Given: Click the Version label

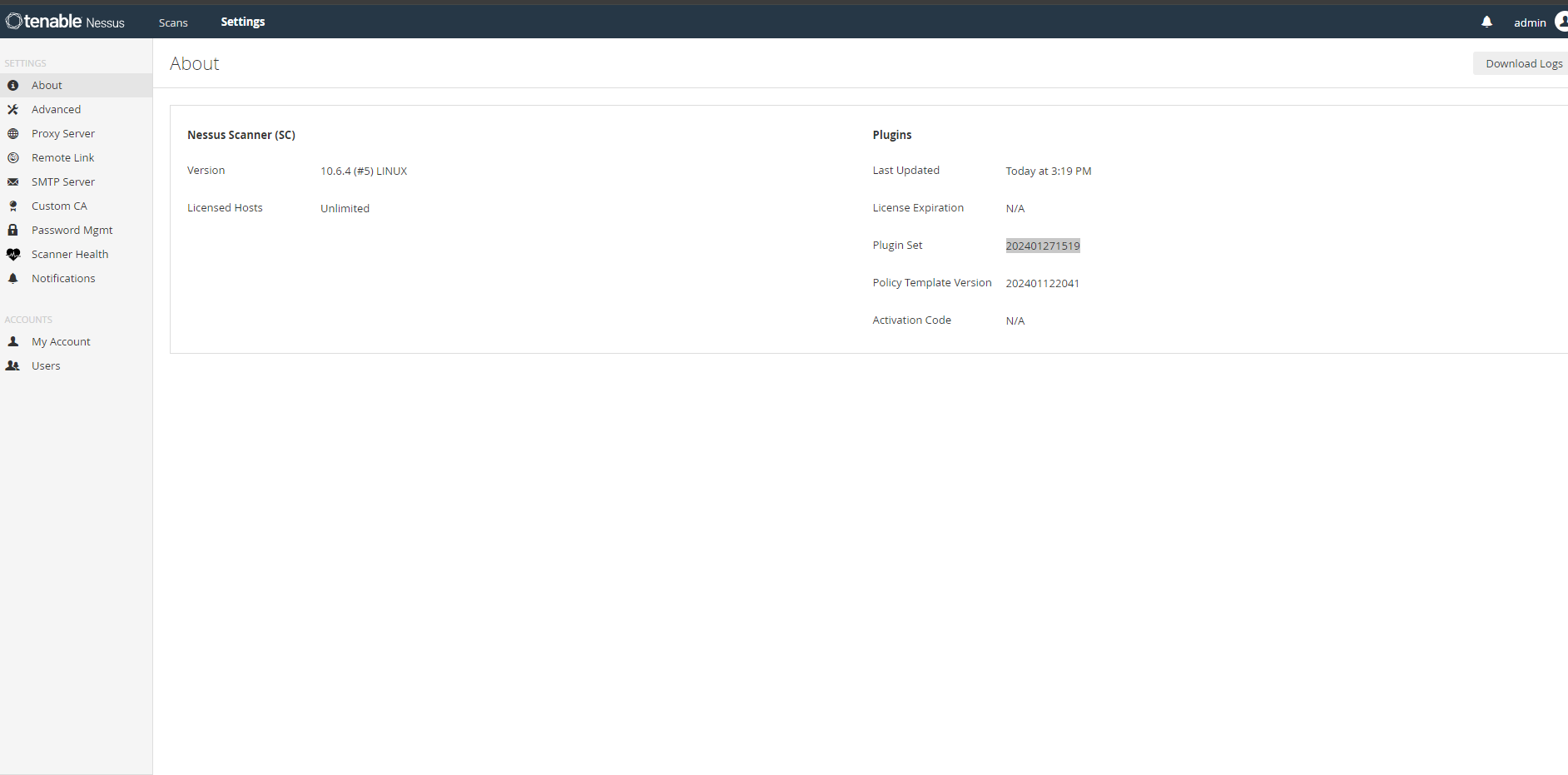Looking at the screenshot, I should [x=206, y=170].
